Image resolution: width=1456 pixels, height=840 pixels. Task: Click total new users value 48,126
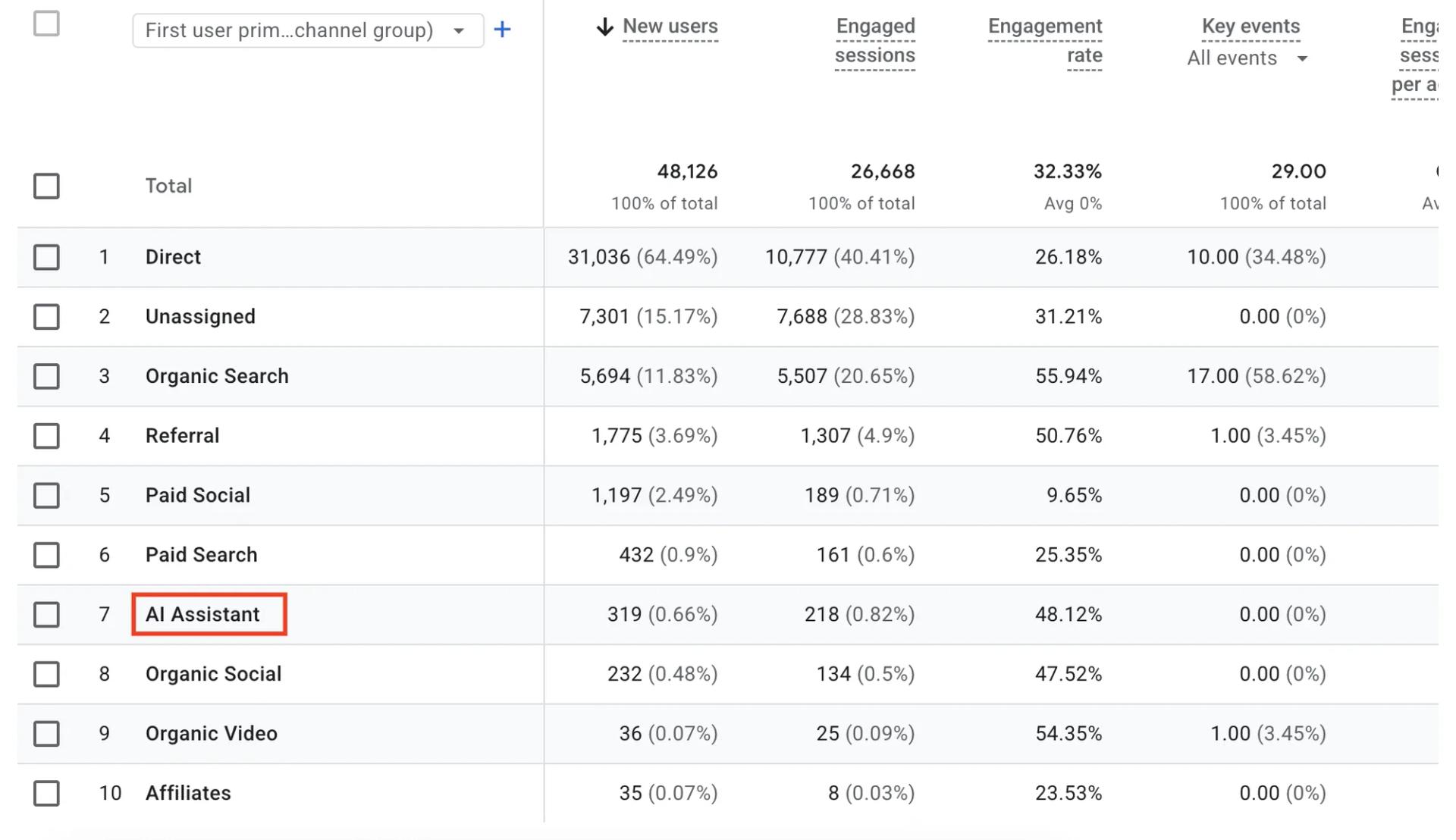tap(687, 172)
